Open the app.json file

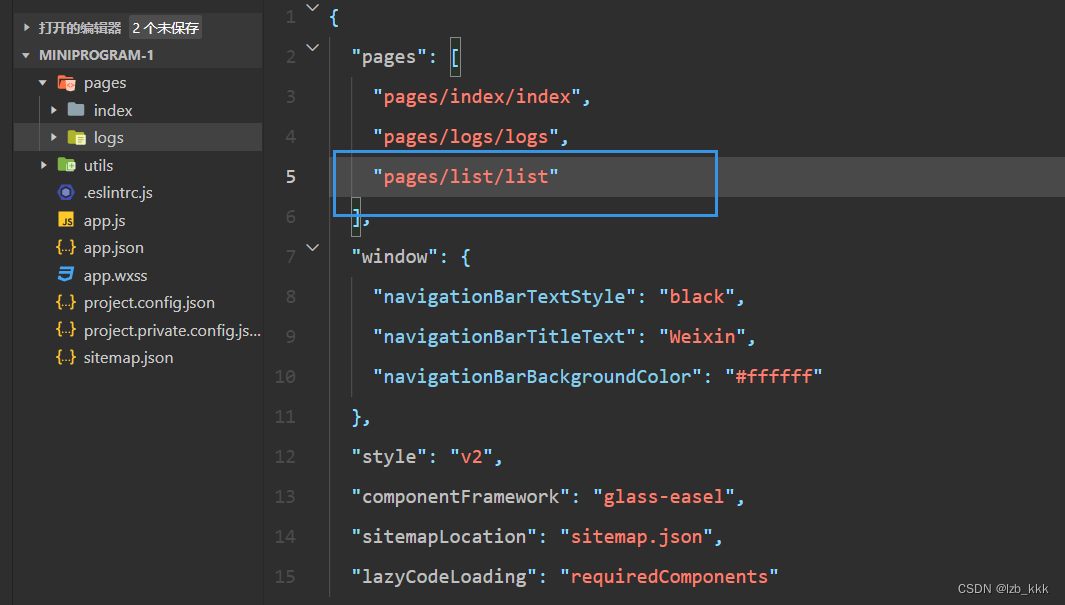click(x=113, y=249)
